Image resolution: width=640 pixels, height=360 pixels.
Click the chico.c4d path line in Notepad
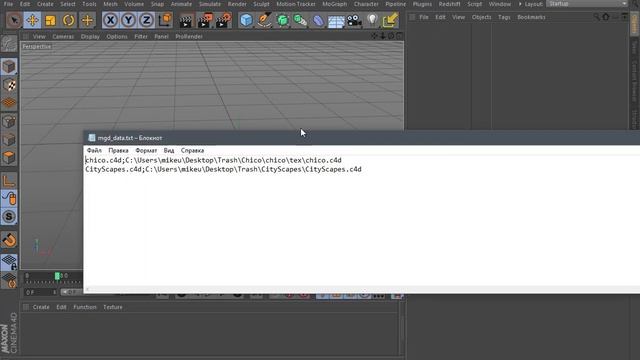coord(213,160)
